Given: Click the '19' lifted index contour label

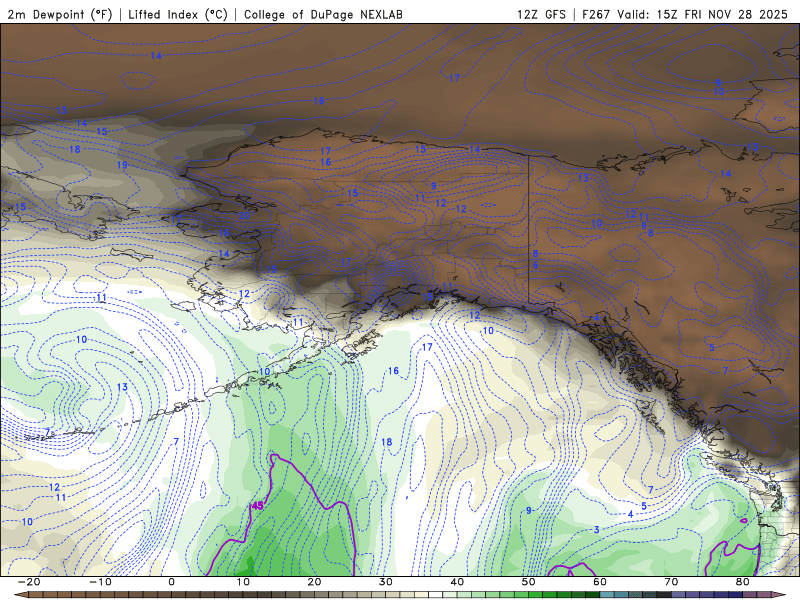Looking at the screenshot, I should [122, 165].
